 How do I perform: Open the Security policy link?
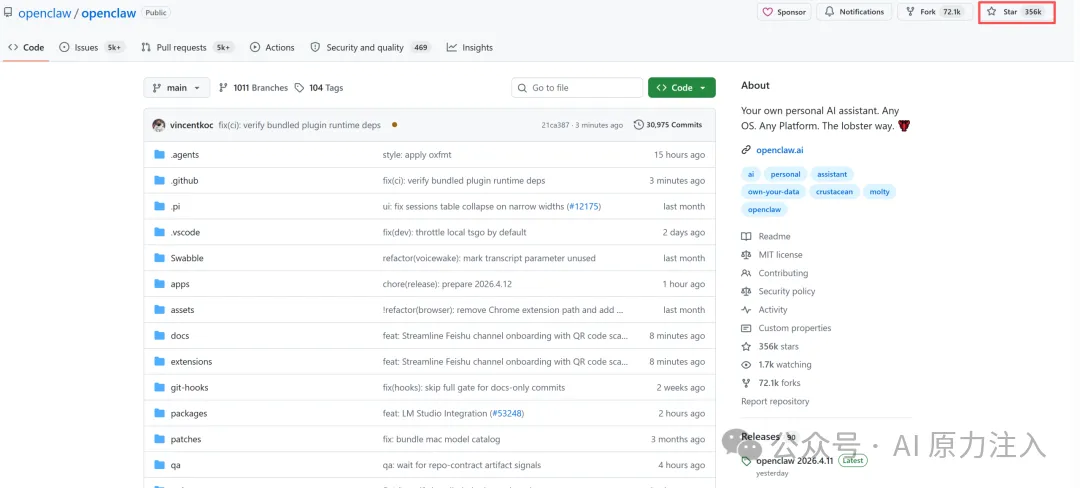click(x=778, y=291)
